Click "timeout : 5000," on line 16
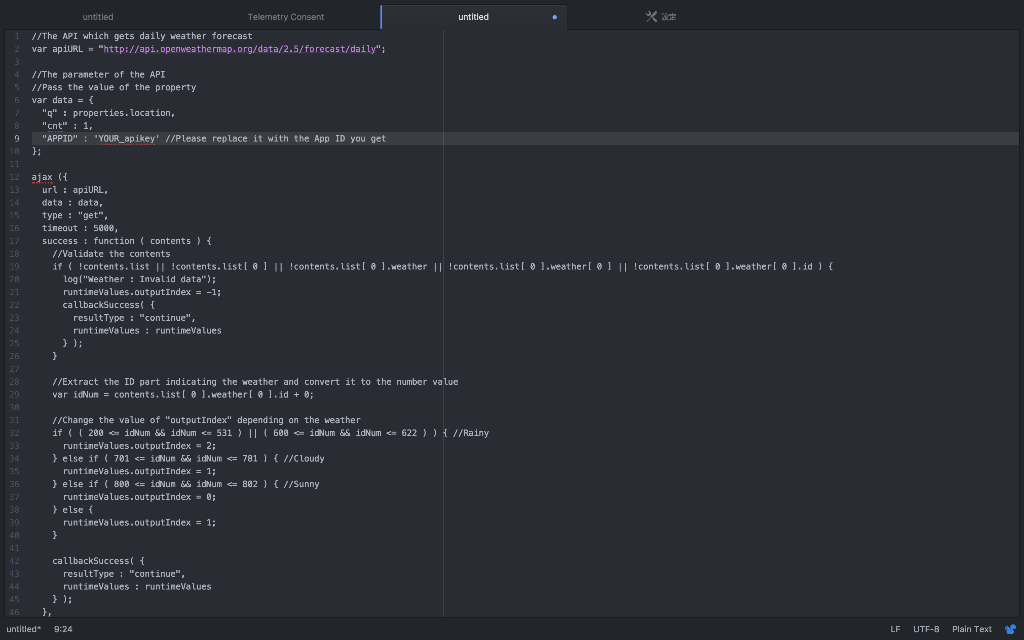Viewport: 1024px width, 640px height. (80, 228)
